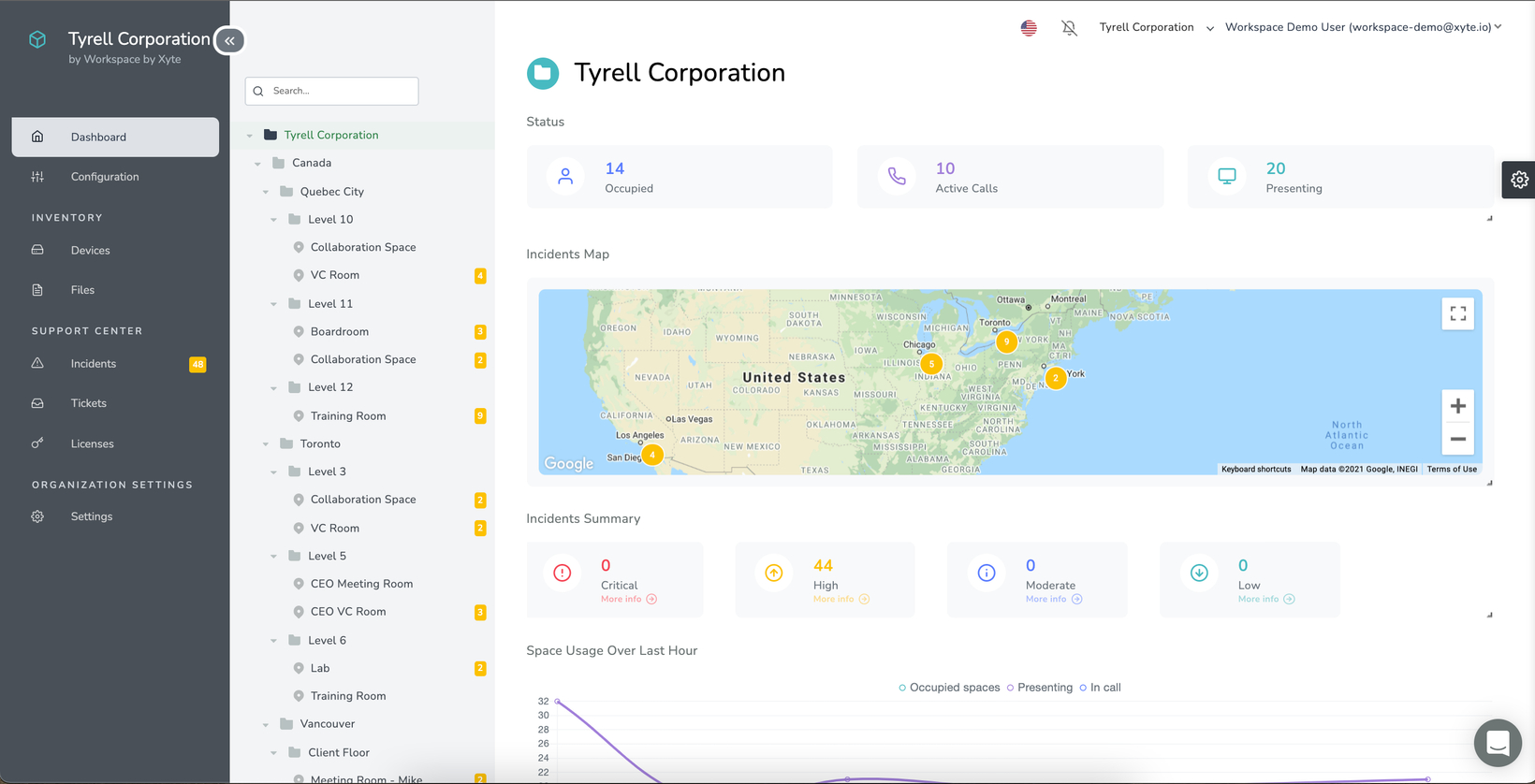Viewport: 1535px width, 784px height.
Task: Click the Xyte logo icon
Action: 37,39
